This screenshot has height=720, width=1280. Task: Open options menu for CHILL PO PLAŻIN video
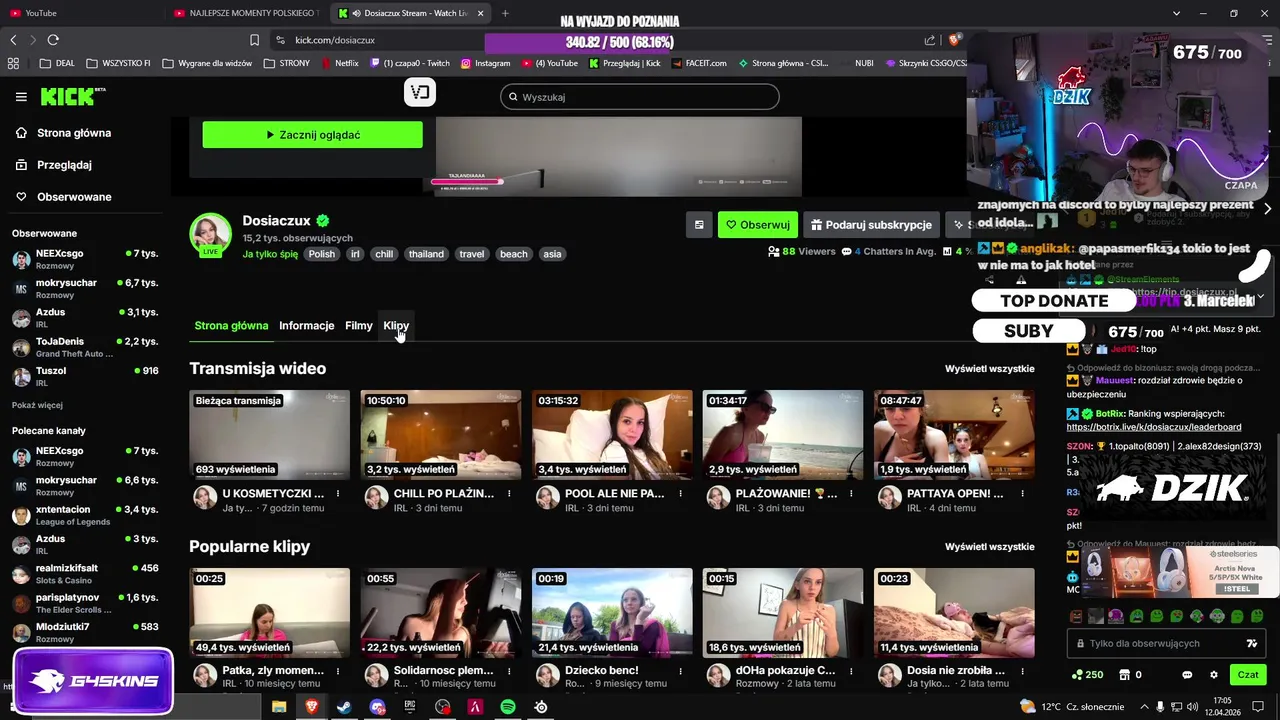(x=509, y=493)
